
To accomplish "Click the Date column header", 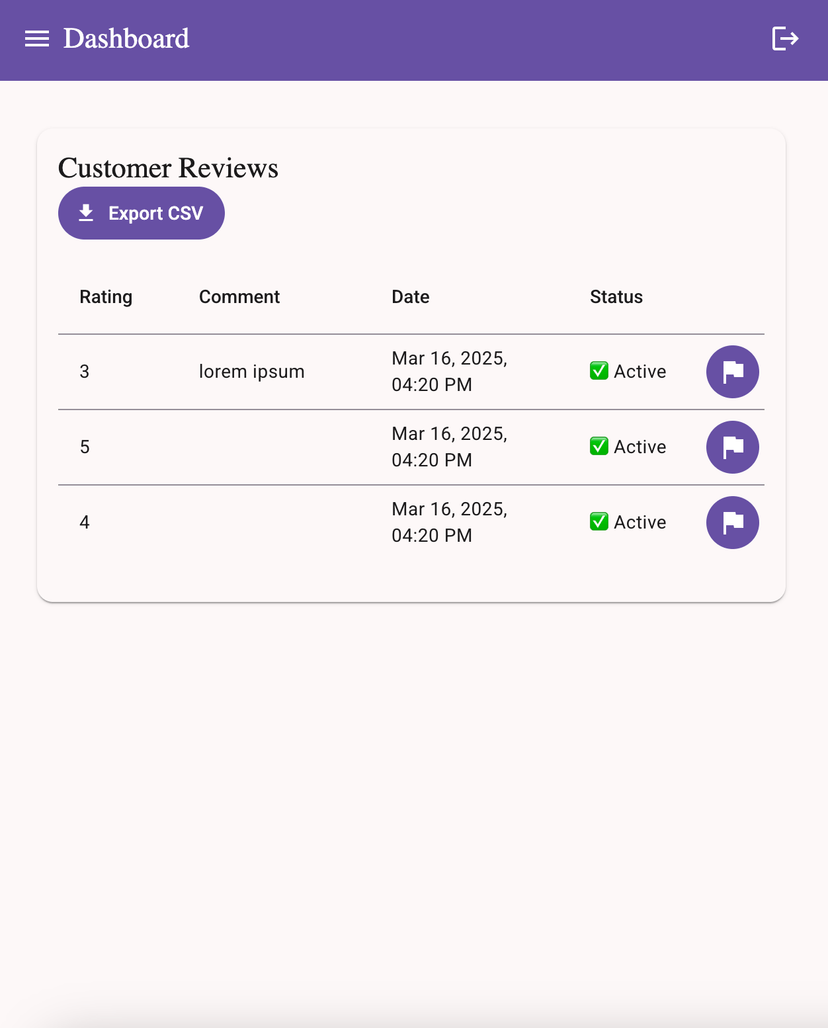I will pyautogui.click(x=410, y=297).
